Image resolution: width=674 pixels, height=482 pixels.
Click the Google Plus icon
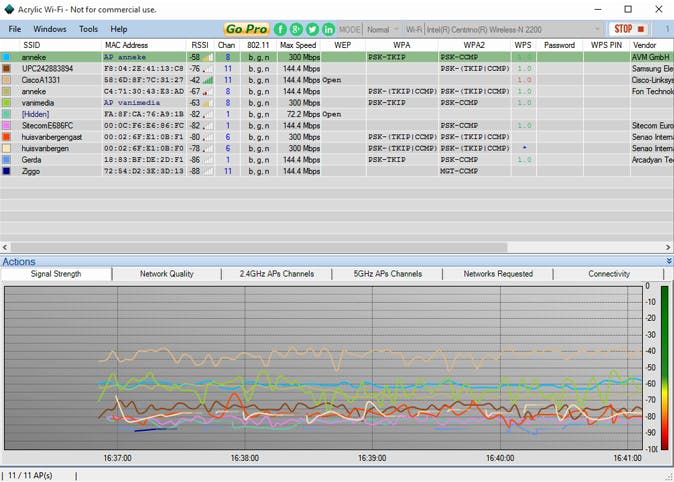[x=297, y=29]
